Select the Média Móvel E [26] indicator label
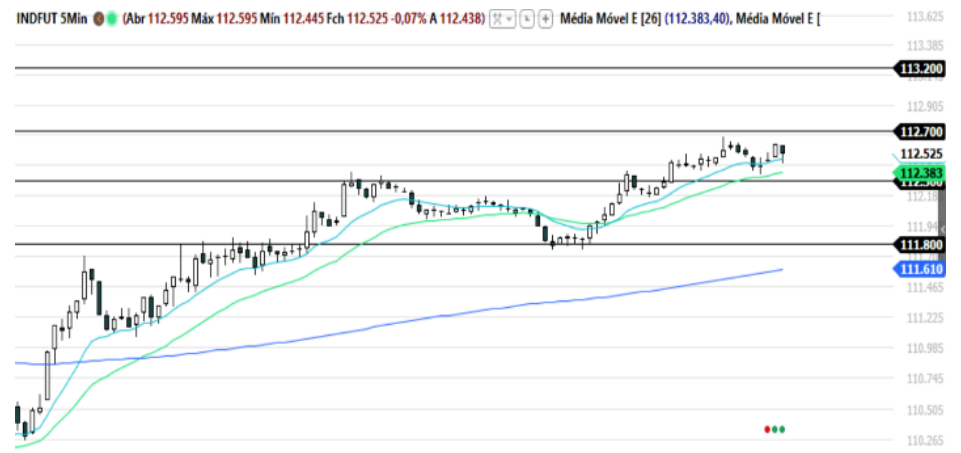Screen dimensions: 961x453 tap(607, 19)
